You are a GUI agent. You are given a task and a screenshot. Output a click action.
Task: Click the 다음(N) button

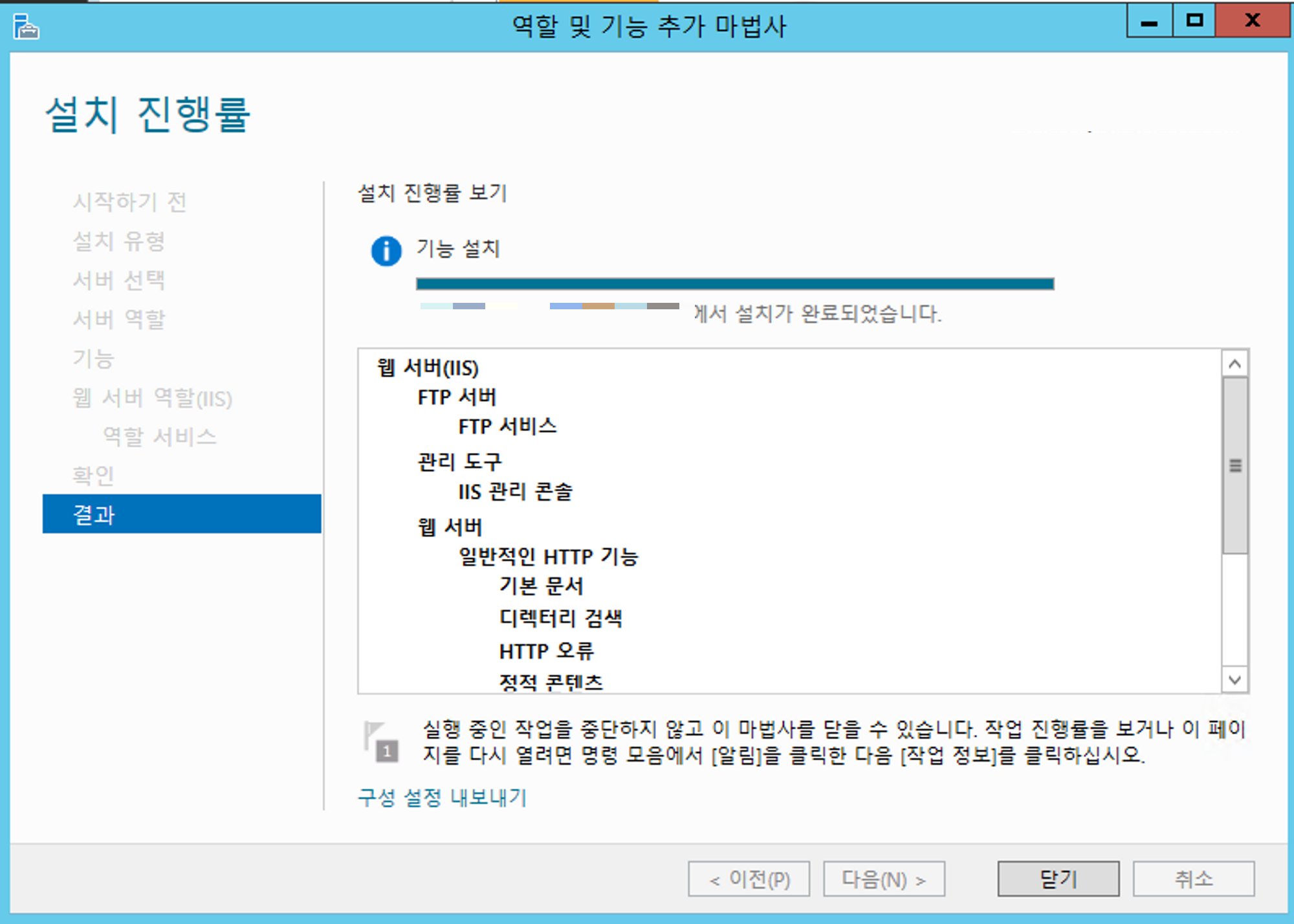point(884,879)
